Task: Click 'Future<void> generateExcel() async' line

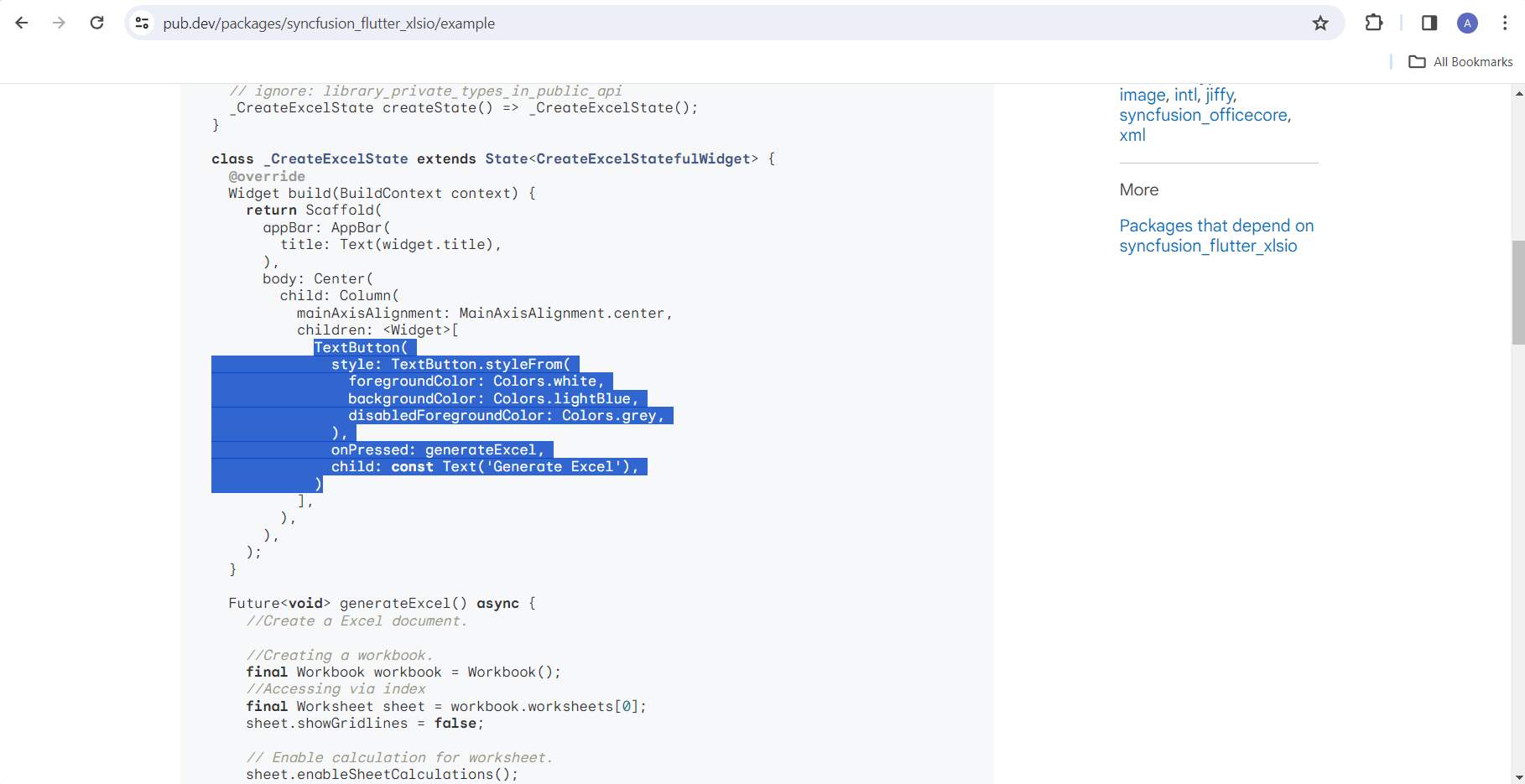Action: 382,604
